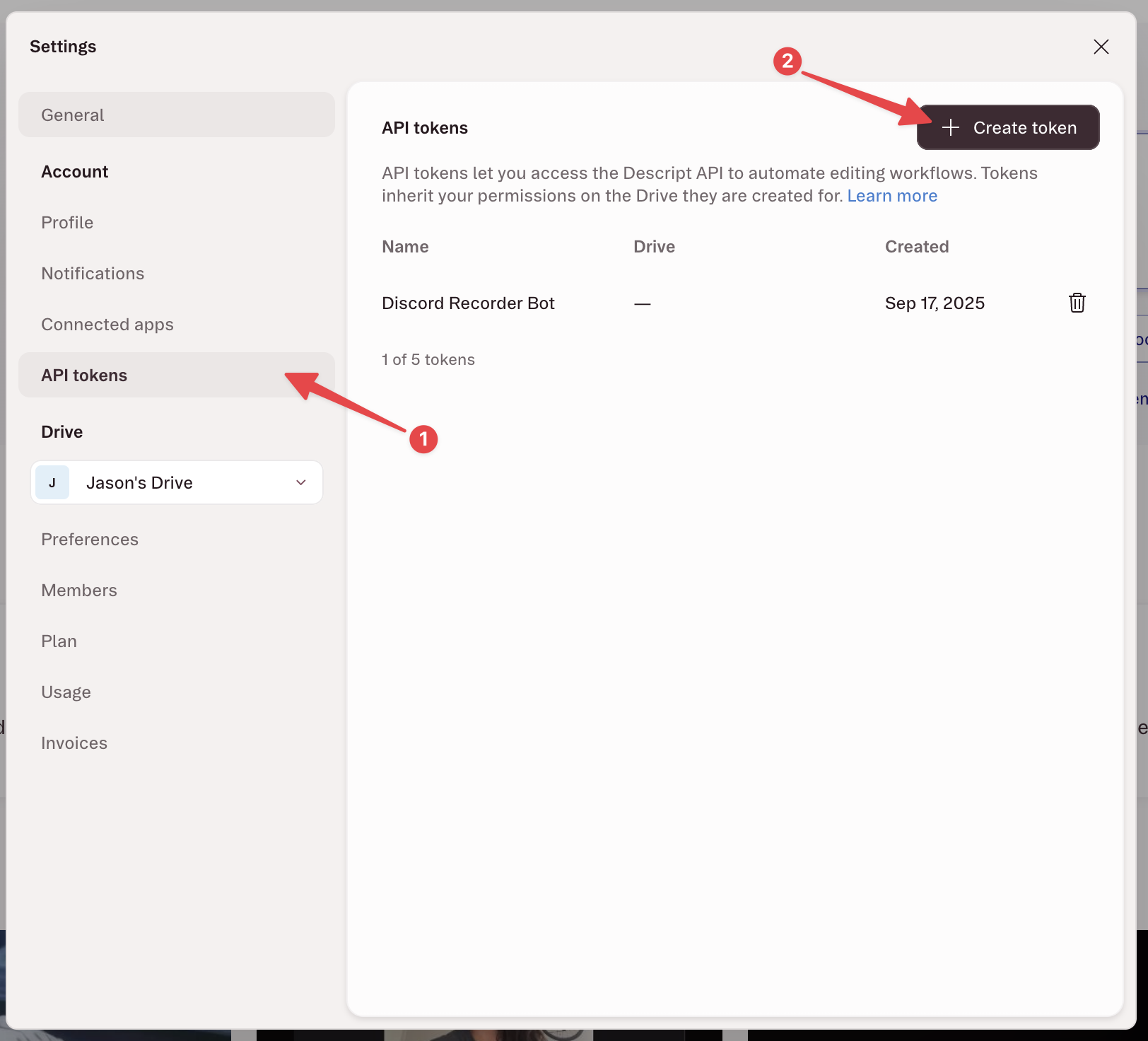This screenshot has height=1041, width=1148.
Task: Open the Learn more link about API tokens
Action: (x=892, y=195)
